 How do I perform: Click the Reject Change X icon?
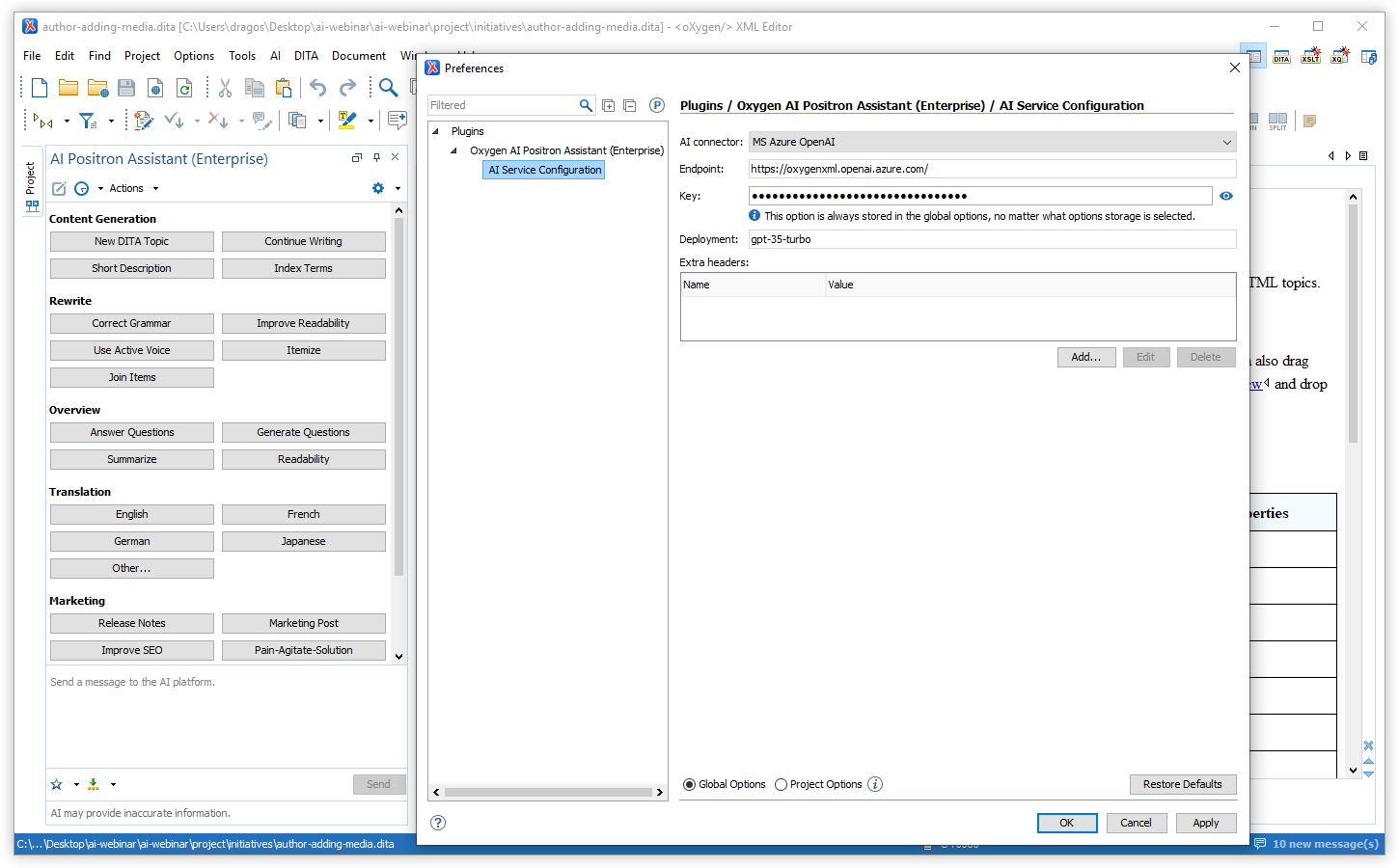point(218,121)
